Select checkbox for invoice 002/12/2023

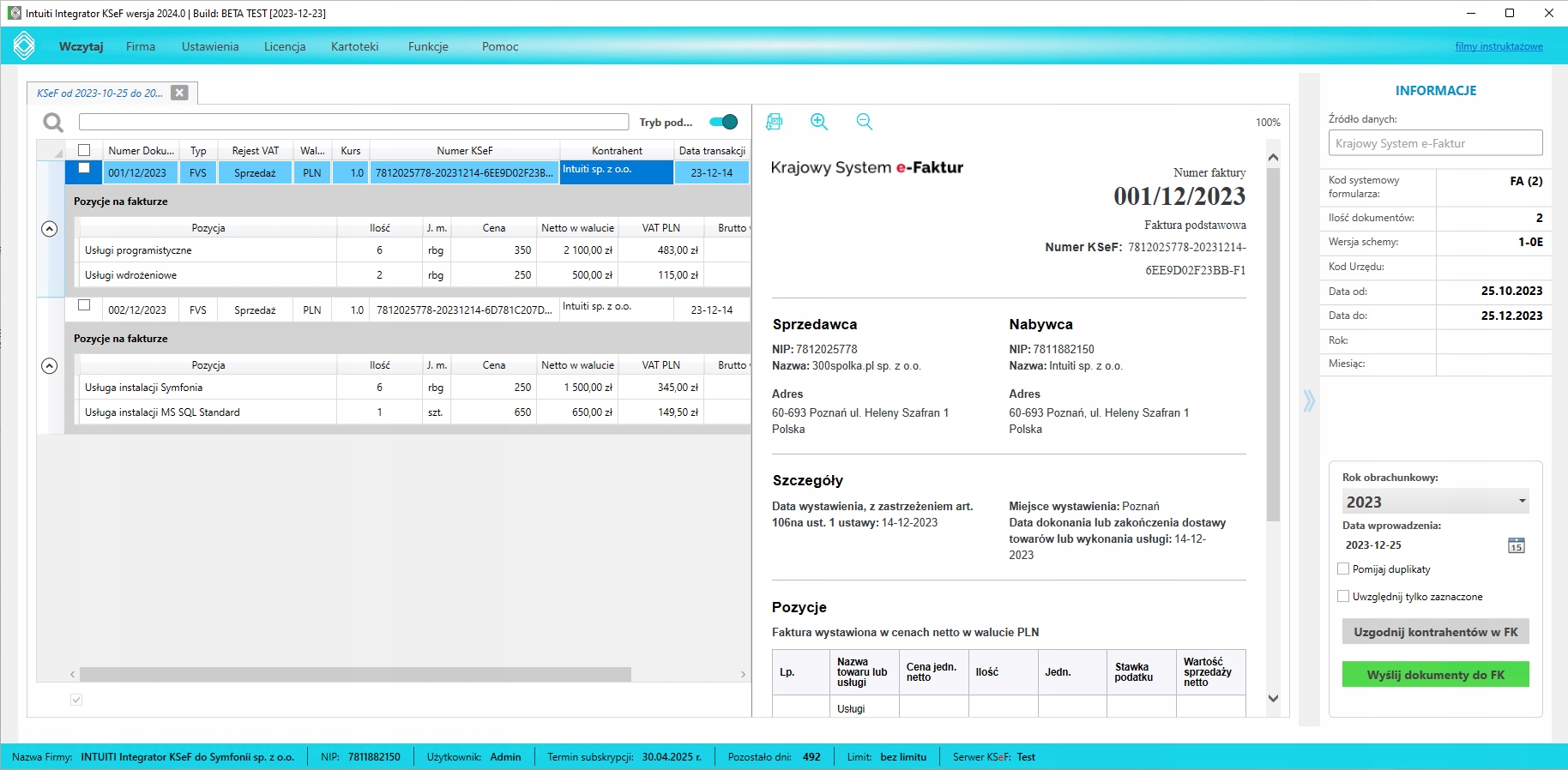pyautogui.click(x=84, y=305)
